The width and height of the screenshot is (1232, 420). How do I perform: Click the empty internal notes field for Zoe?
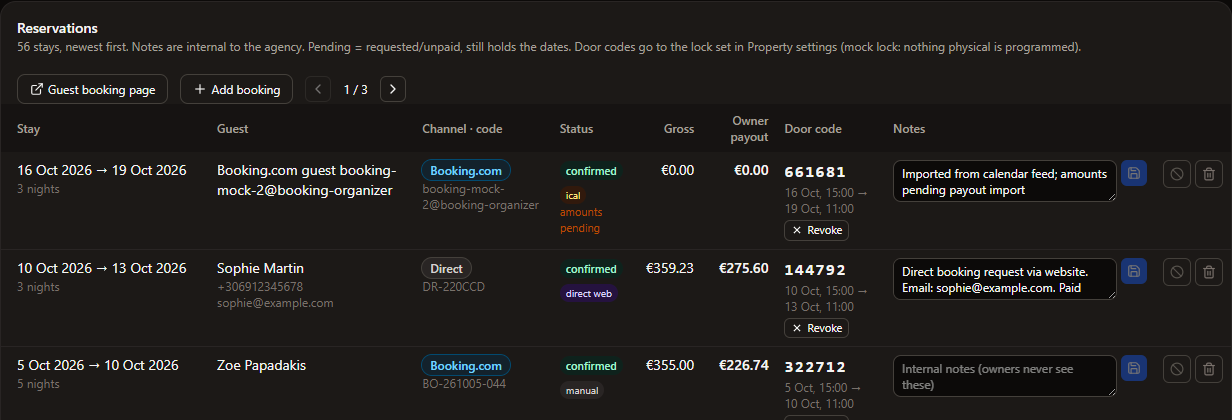point(1005,376)
